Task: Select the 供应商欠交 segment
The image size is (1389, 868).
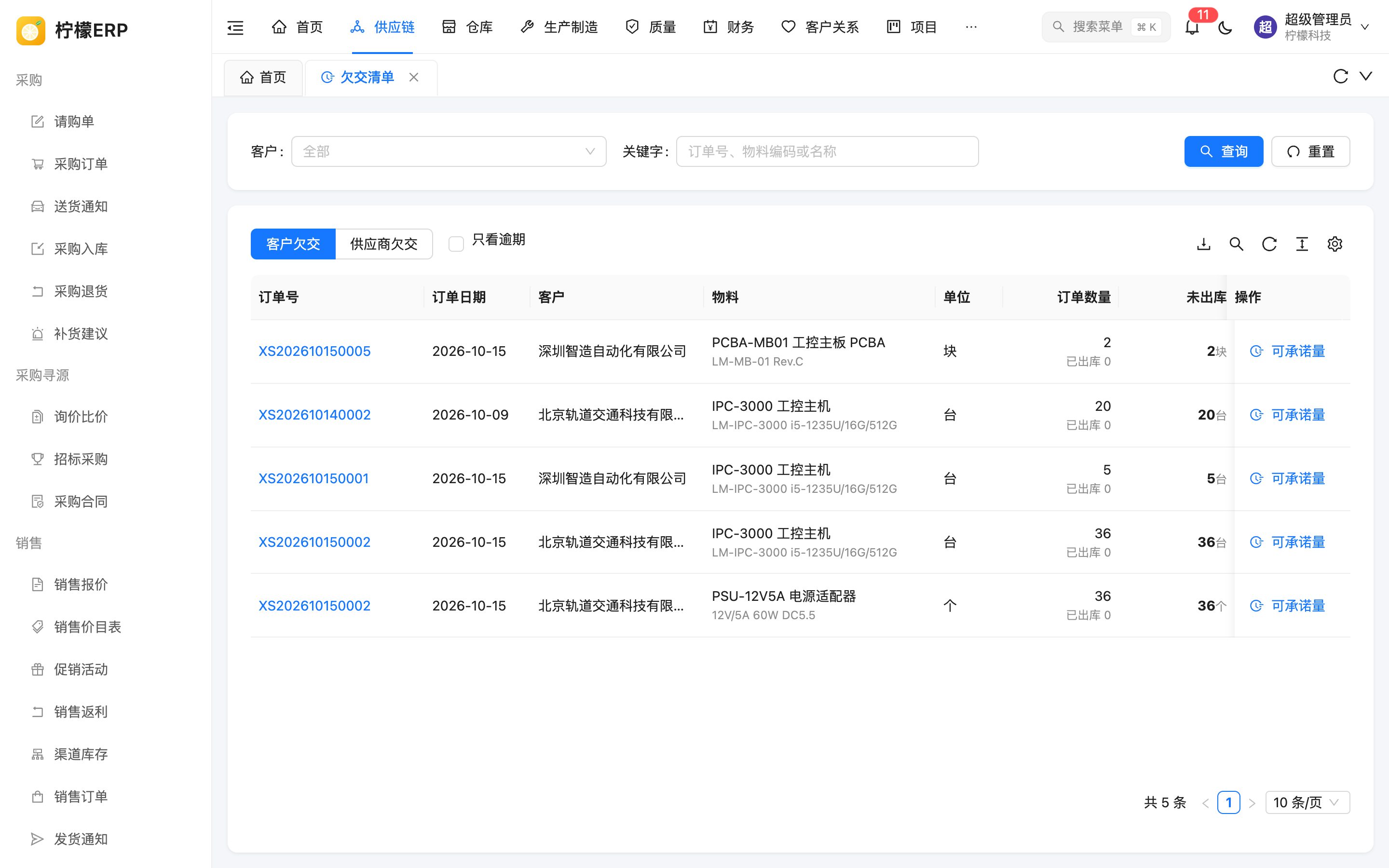Action: (x=383, y=244)
